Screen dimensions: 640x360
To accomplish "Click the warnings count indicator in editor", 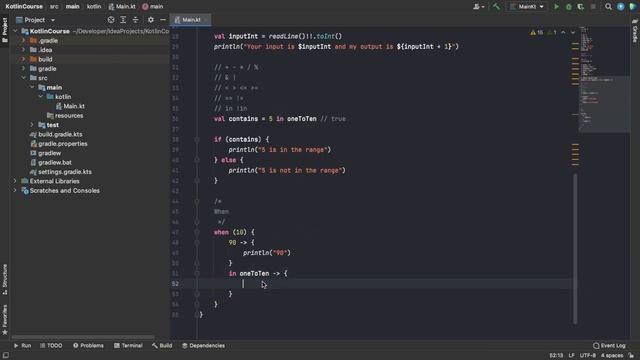I will (536, 32).
